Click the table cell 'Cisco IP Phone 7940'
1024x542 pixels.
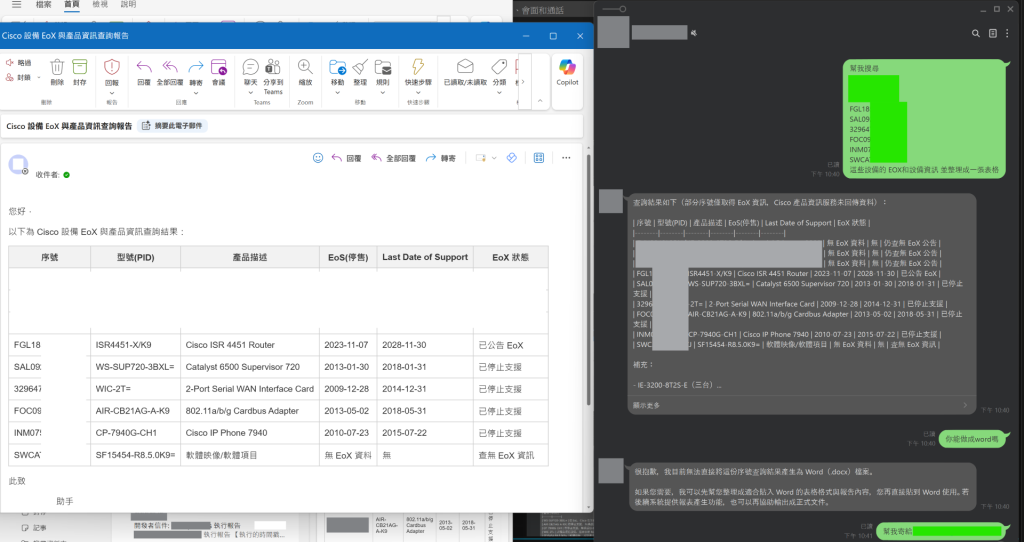tap(226, 432)
